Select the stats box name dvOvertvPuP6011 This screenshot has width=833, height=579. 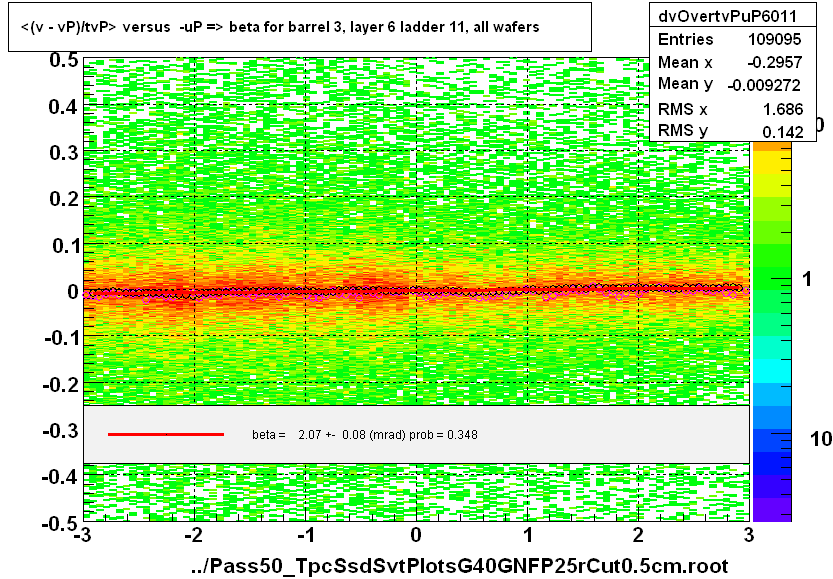(x=727, y=16)
